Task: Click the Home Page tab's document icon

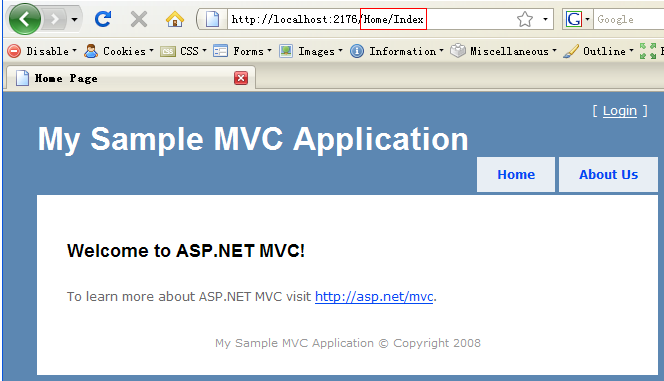Action: click(x=22, y=78)
